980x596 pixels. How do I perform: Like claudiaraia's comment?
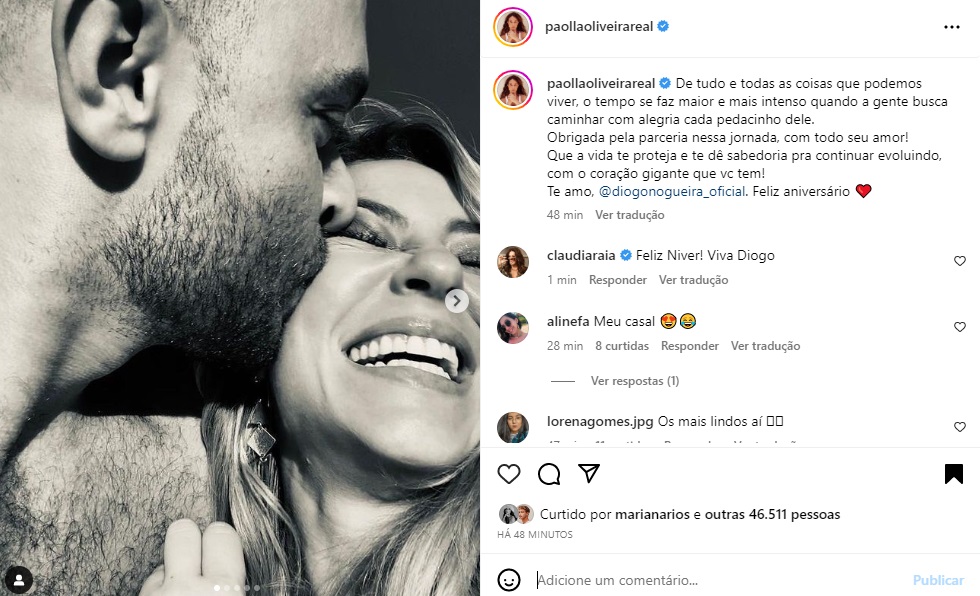pyautogui.click(x=960, y=261)
